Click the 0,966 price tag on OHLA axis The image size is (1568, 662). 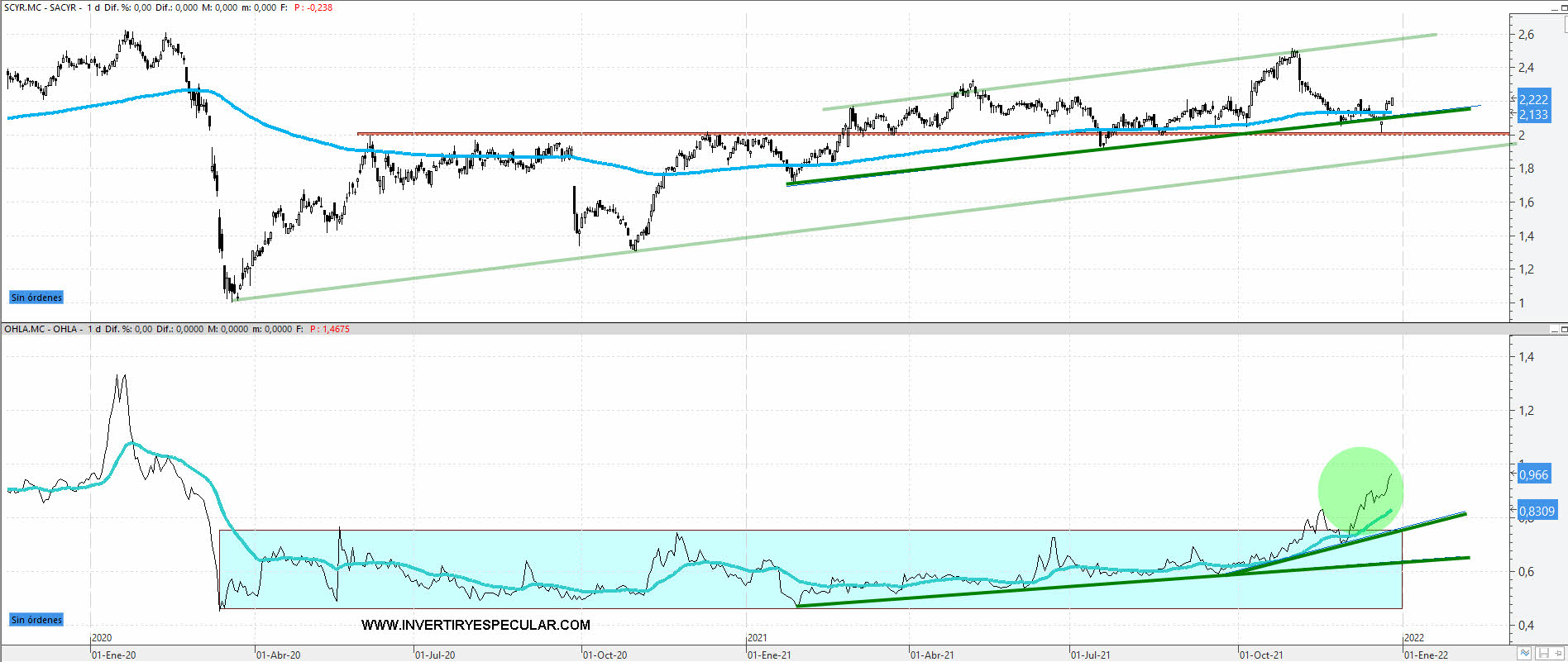click(1533, 474)
